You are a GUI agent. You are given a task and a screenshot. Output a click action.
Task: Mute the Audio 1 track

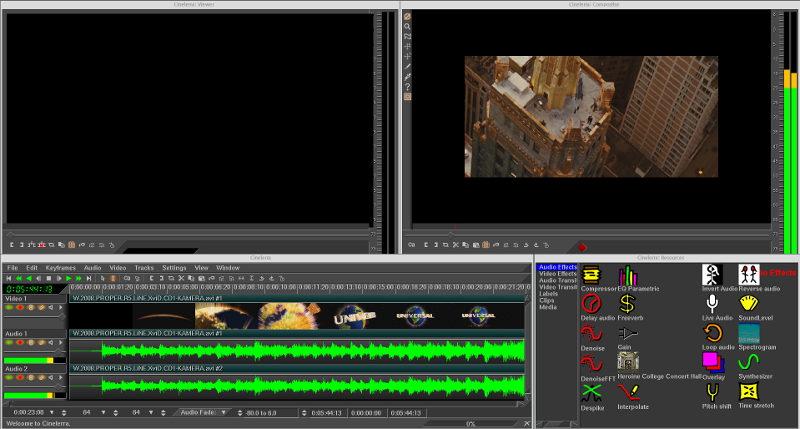pos(51,343)
